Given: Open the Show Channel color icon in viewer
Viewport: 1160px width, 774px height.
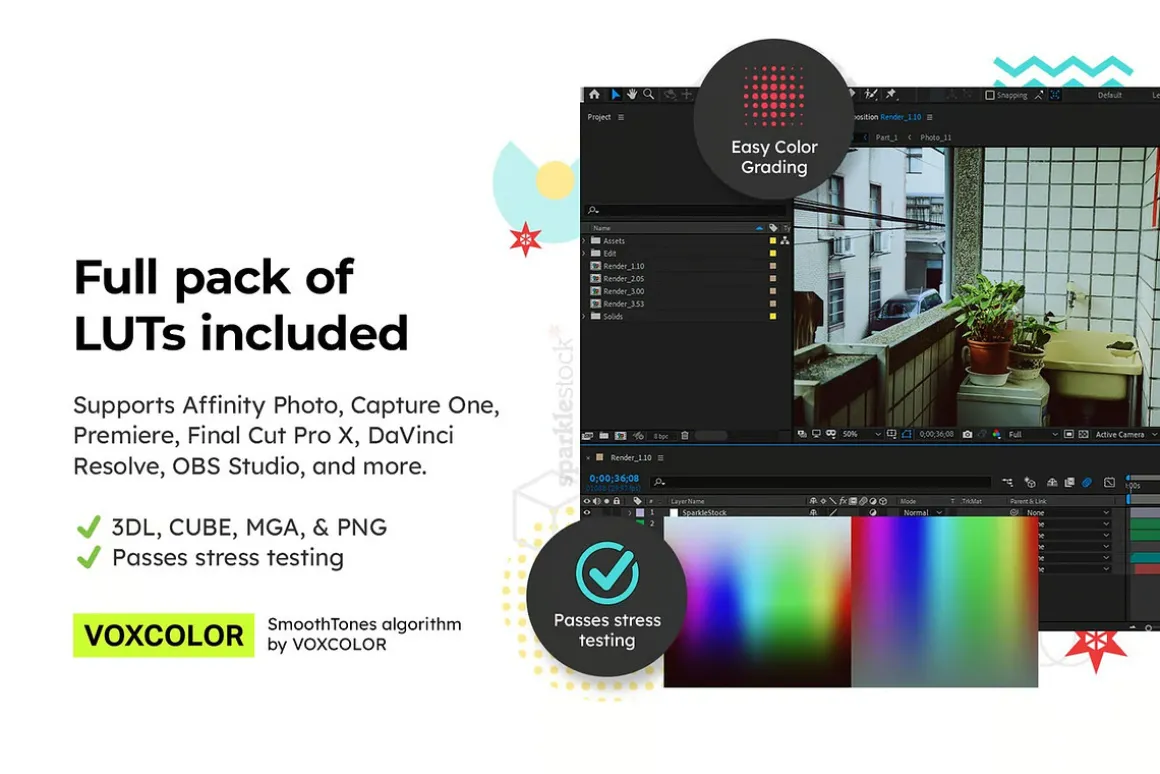Looking at the screenshot, I should (x=997, y=434).
